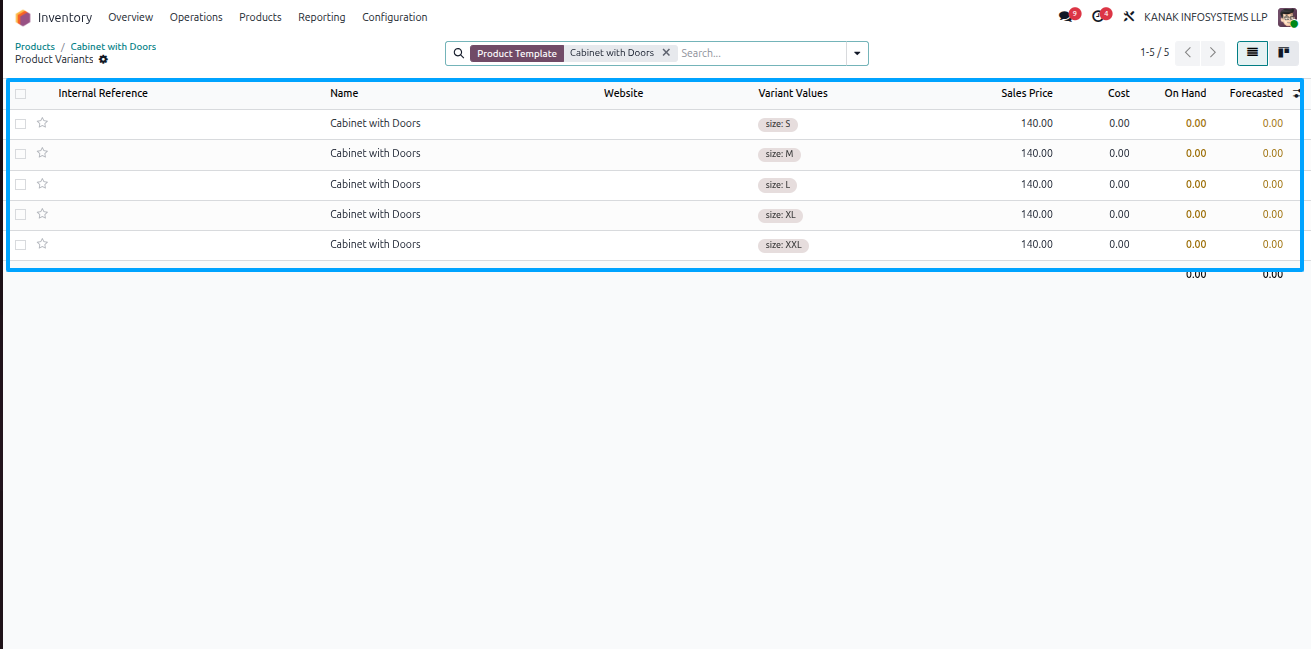
Task: Sort by Cost column header
Action: 1119,93
